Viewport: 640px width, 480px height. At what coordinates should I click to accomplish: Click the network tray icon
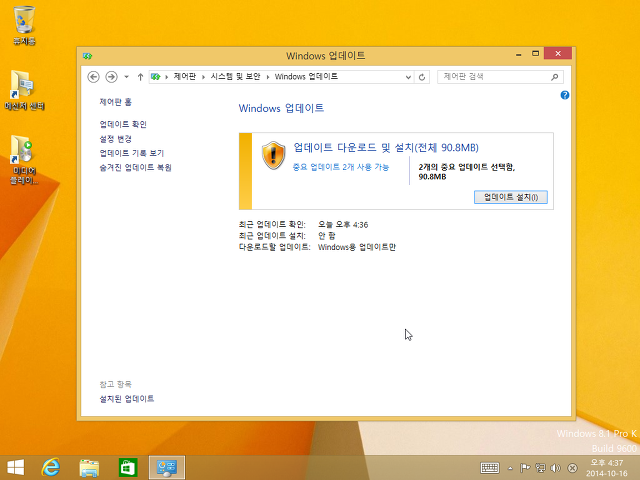click(x=541, y=468)
